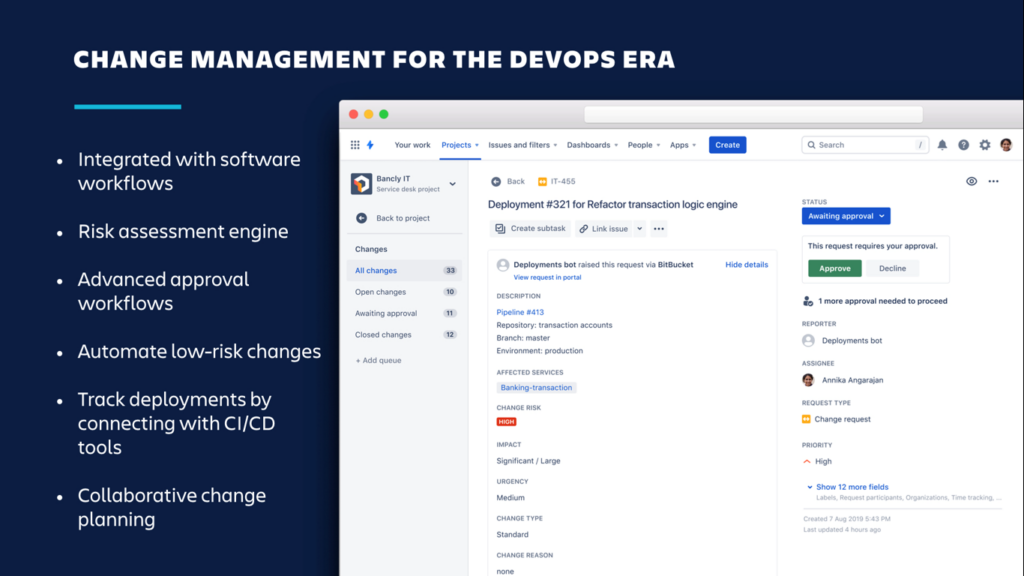Go Back to project
Viewport: 1024px width, 576px height.
coord(405,218)
